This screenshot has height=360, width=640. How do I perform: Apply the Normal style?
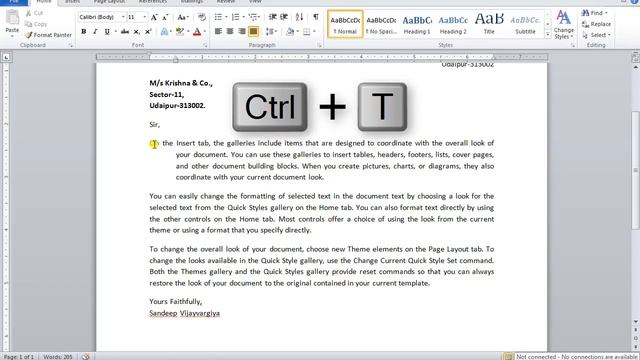[x=345, y=24]
